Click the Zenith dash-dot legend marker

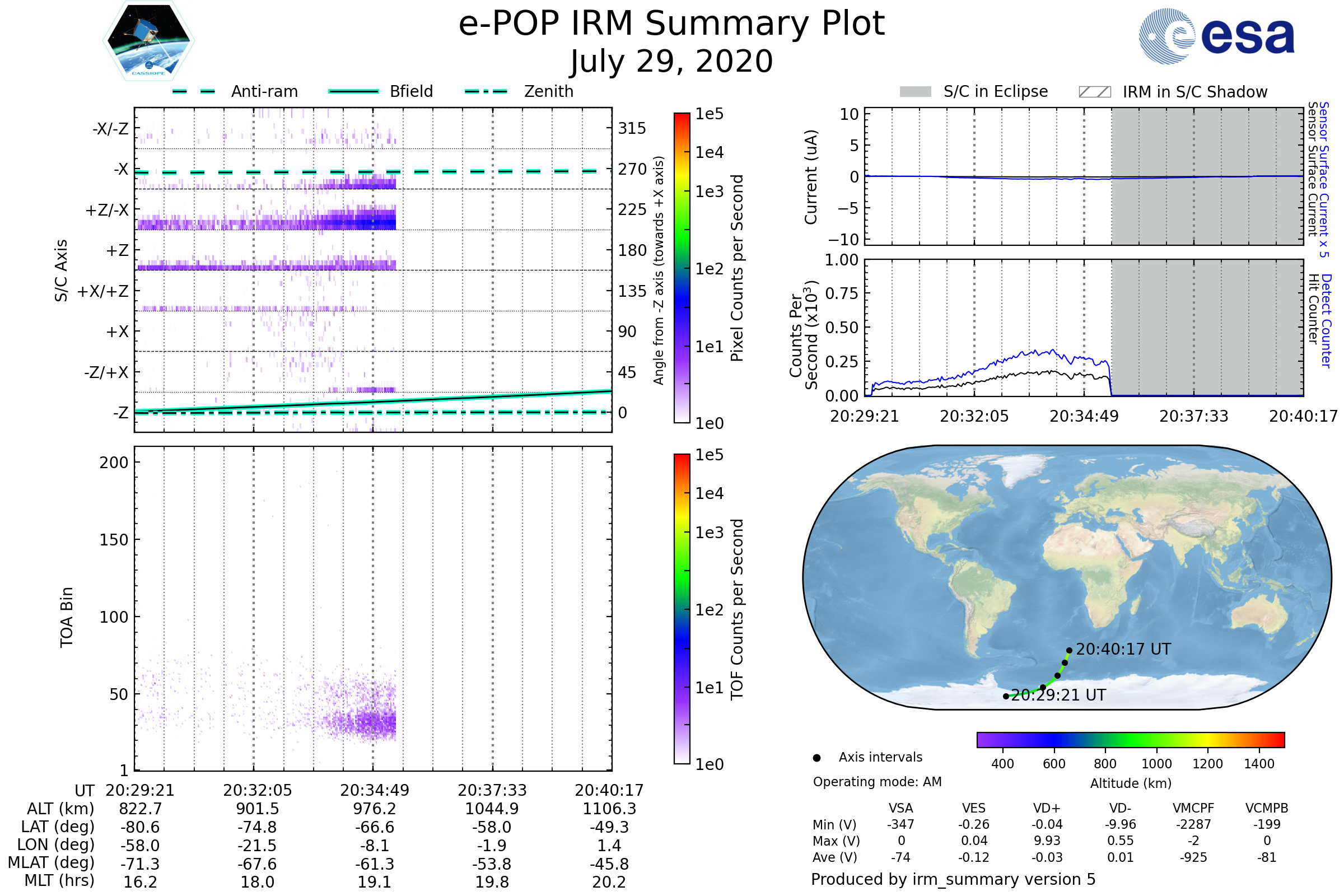(486, 91)
